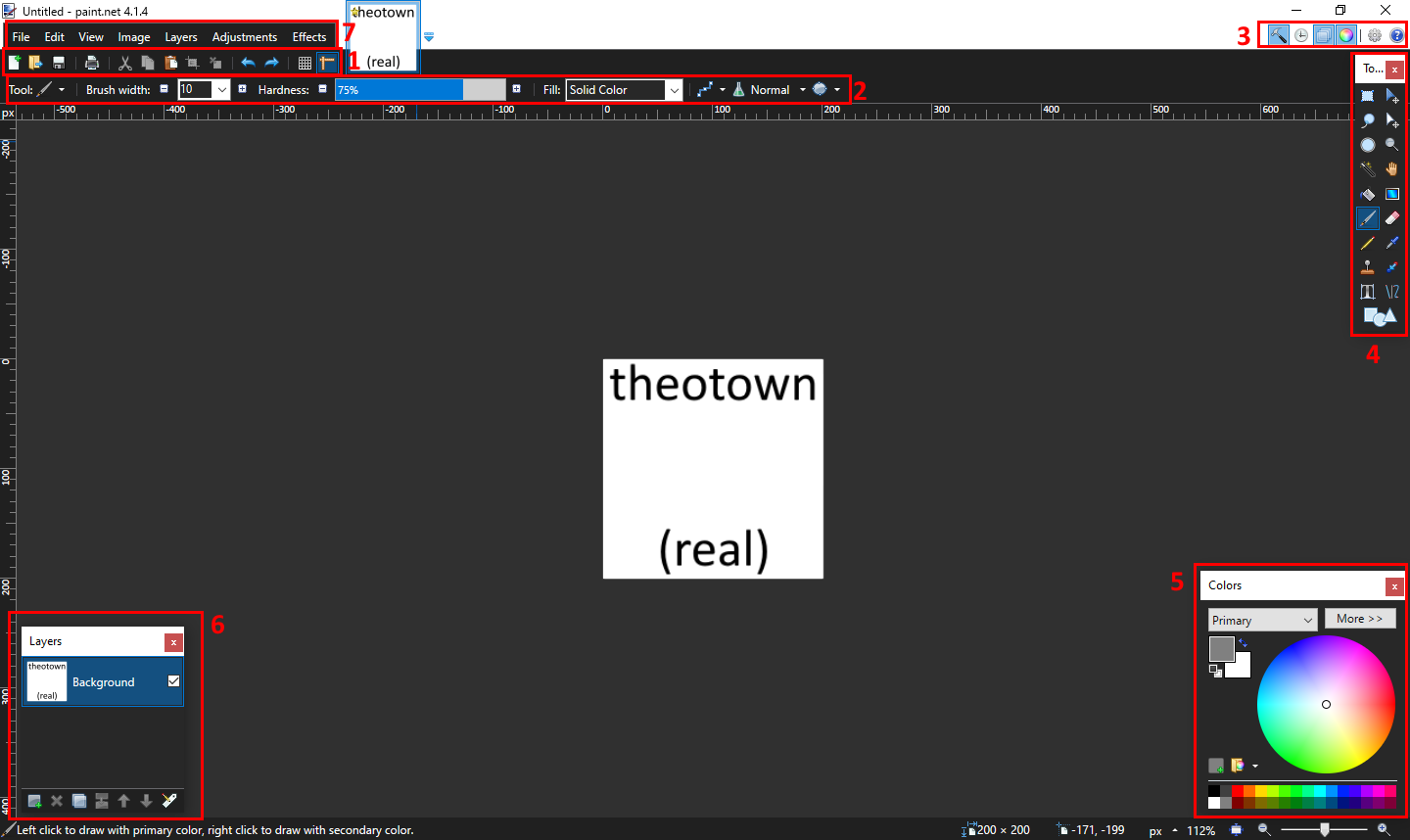Toggle the Layers window button
Image resolution: width=1410 pixels, height=840 pixels.
click(x=1324, y=35)
